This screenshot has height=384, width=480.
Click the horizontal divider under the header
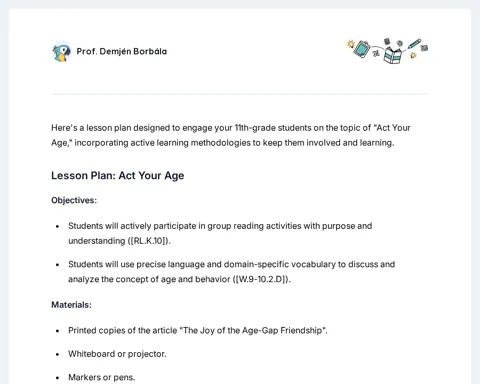click(x=240, y=94)
